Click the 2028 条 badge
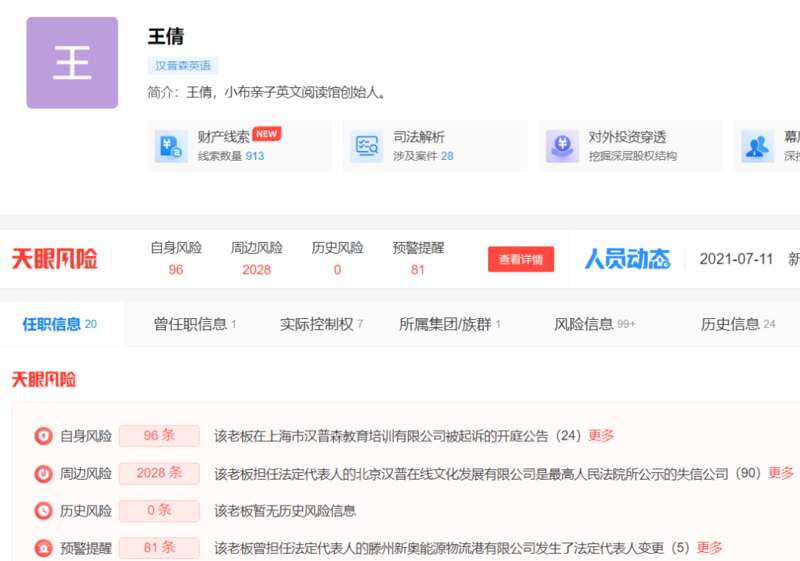The width and height of the screenshot is (800, 561). click(x=159, y=473)
